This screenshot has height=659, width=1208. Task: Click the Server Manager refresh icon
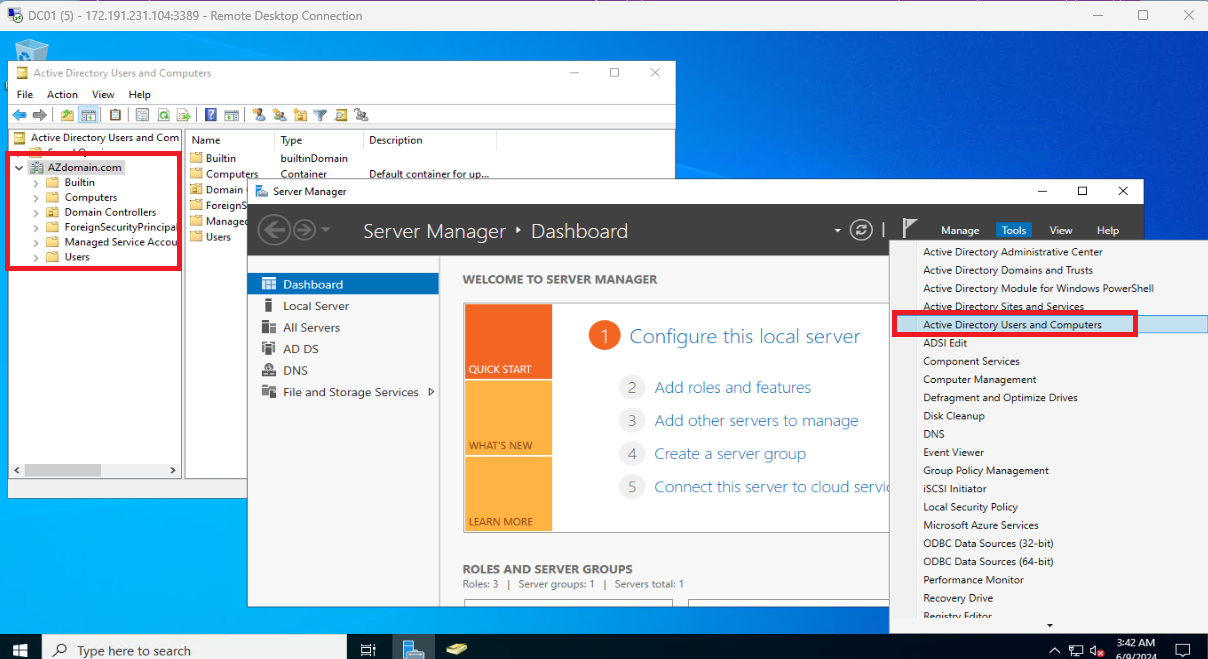point(861,230)
